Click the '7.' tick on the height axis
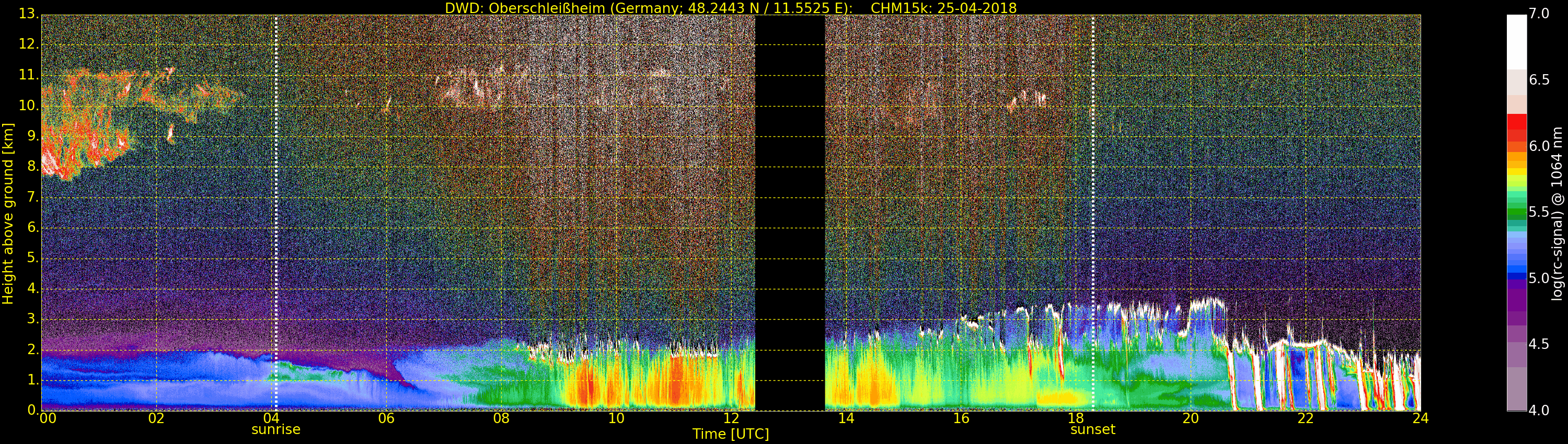 tap(32, 197)
